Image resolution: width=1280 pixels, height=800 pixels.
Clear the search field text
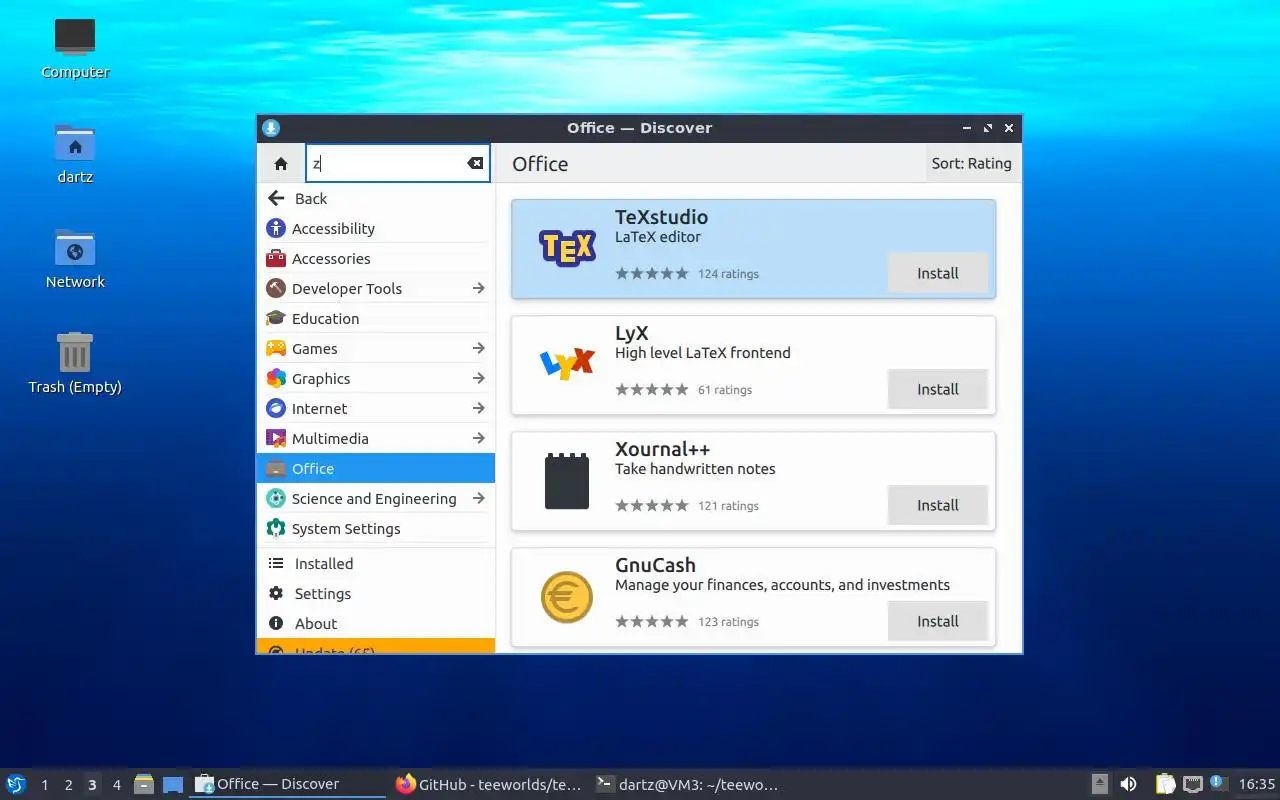coord(475,164)
